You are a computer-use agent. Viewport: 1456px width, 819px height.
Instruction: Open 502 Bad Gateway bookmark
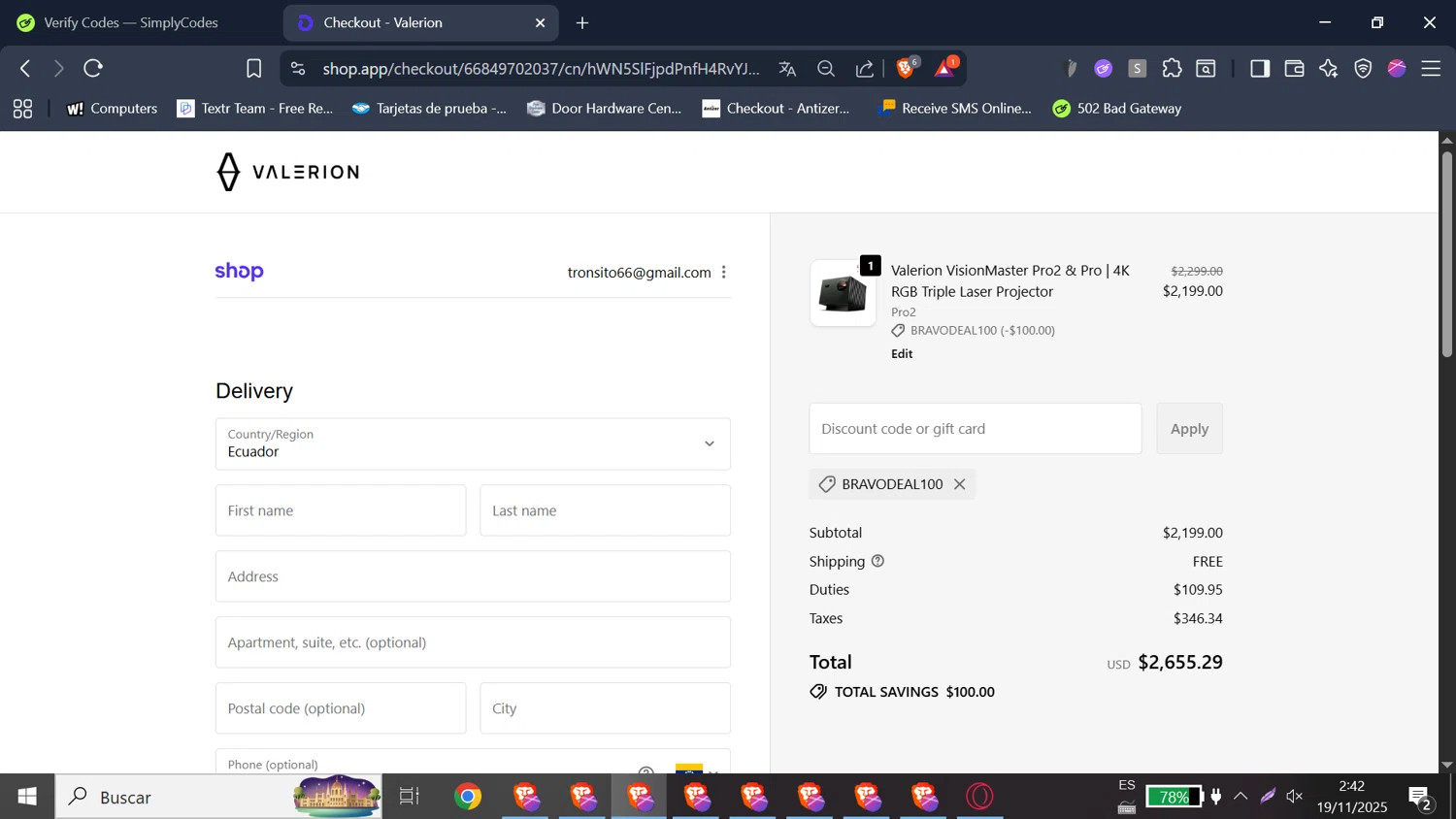[1117, 109]
